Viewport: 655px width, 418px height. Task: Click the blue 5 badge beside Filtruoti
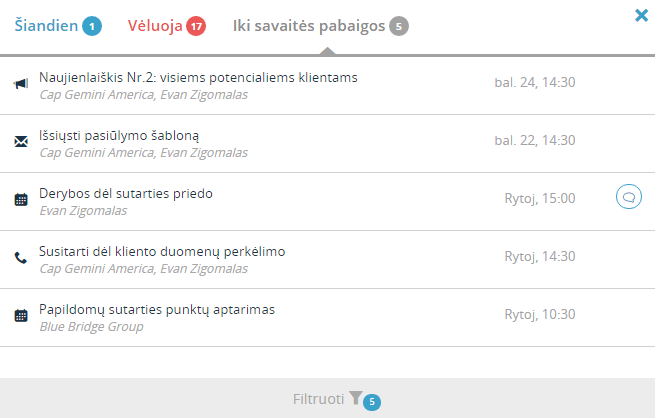click(x=372, y=402)
